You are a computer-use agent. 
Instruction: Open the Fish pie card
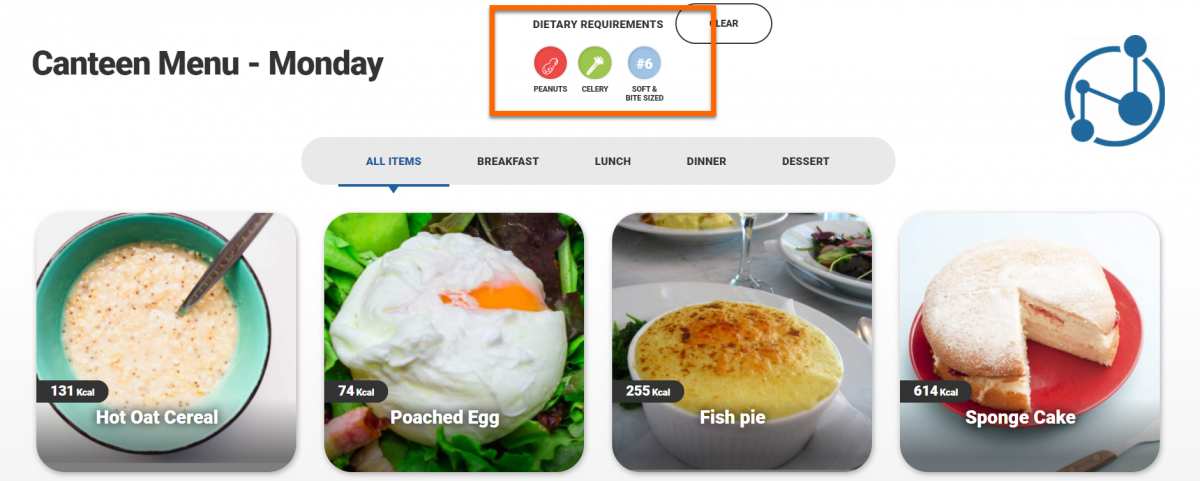tap(742, 342)
